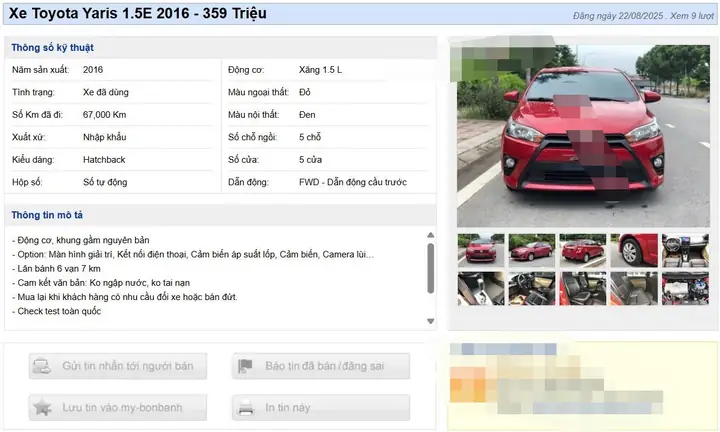720x432 pixels.
Task: Click the view count 'Xem 9 lượt'
Action: (x=692, y=16)
